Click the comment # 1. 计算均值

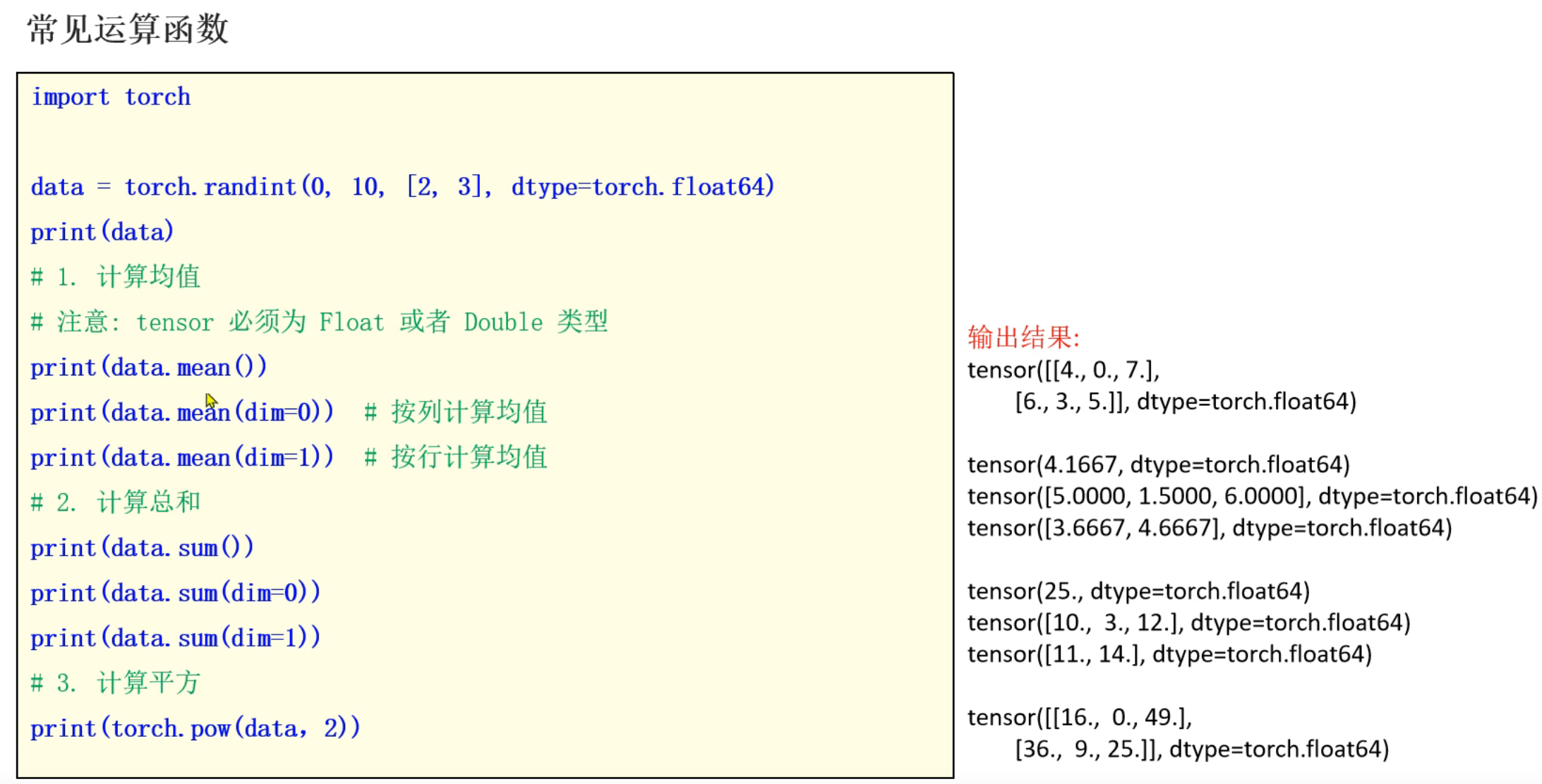(116, 277)
